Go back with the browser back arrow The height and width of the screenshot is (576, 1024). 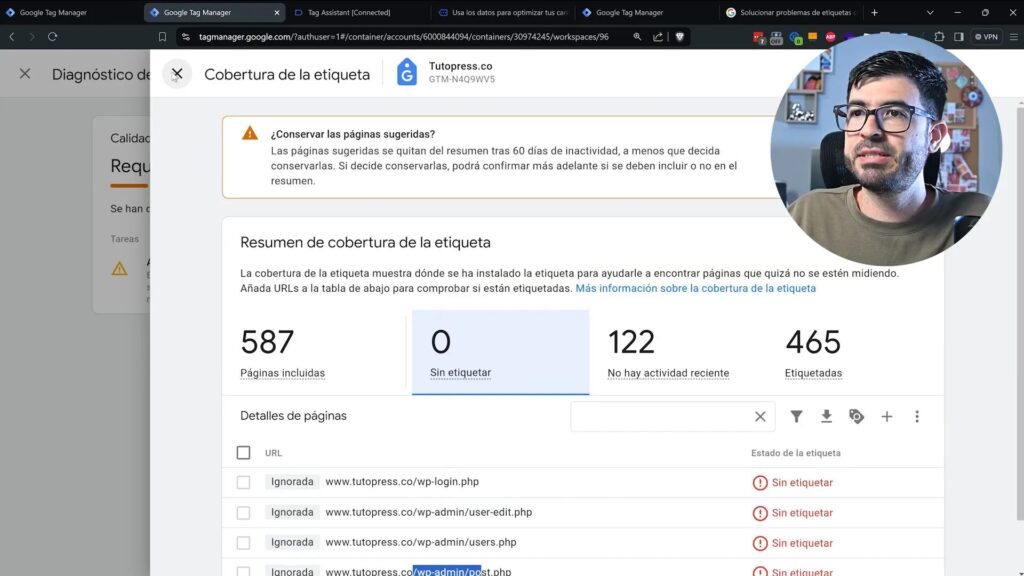tap(12, 37)
